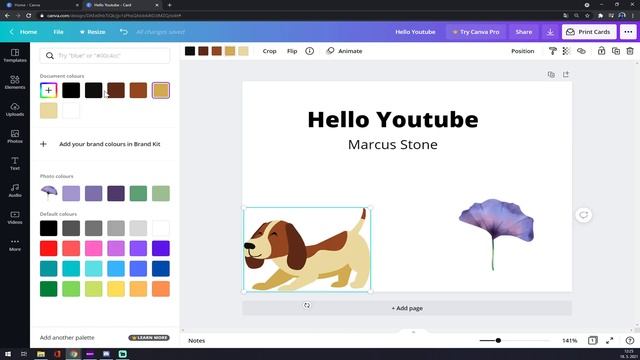Click the colour search field
Viewport: 640px width, 360px height.
pos(105,56)
